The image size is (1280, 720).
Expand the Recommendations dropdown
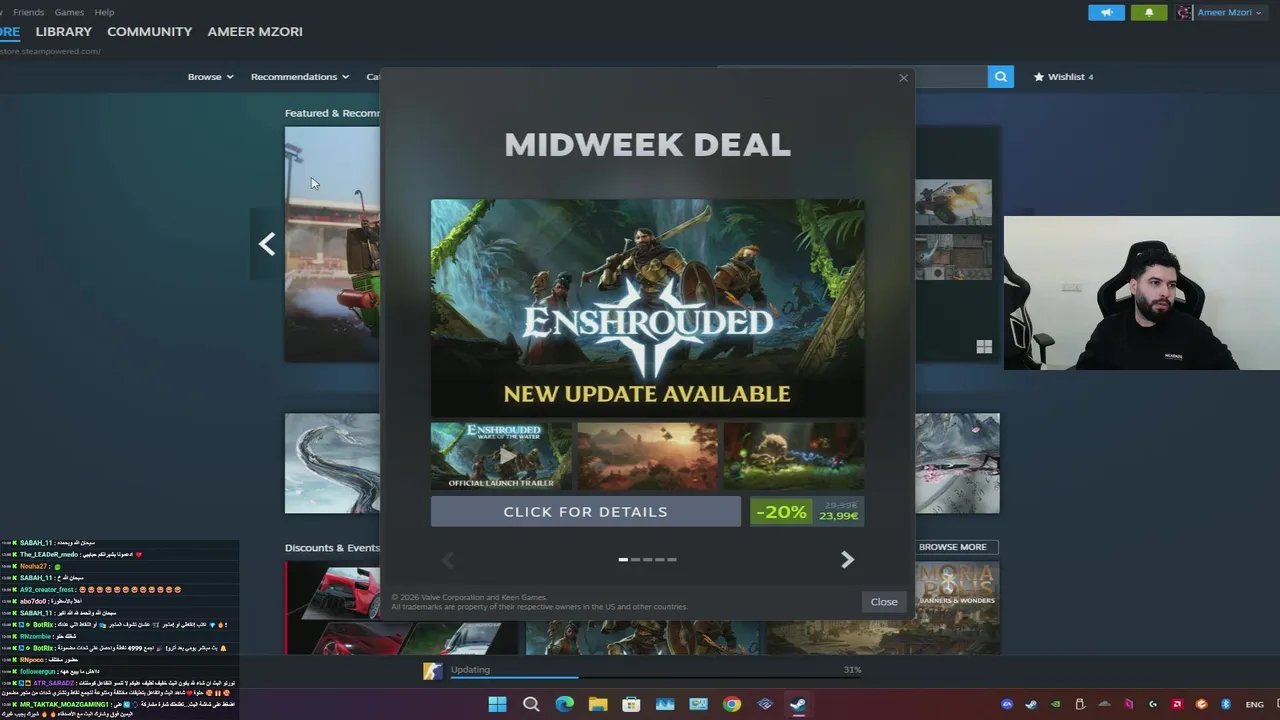300,77
